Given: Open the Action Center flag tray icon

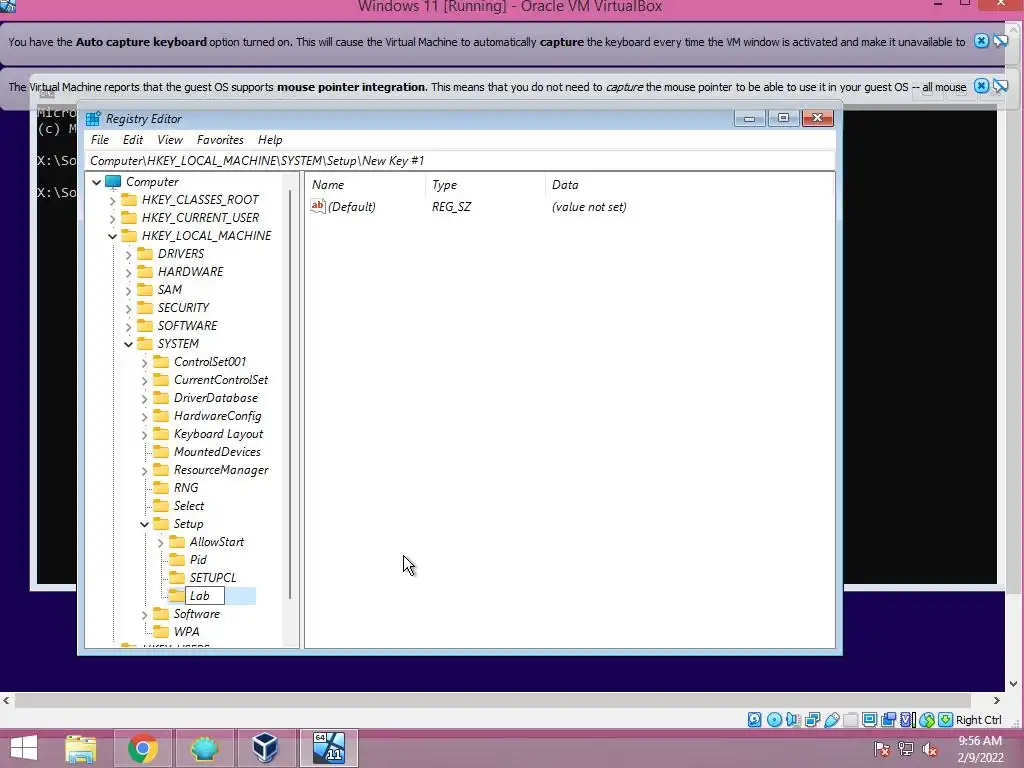Looking at the screenshot, I should (882, 749).
